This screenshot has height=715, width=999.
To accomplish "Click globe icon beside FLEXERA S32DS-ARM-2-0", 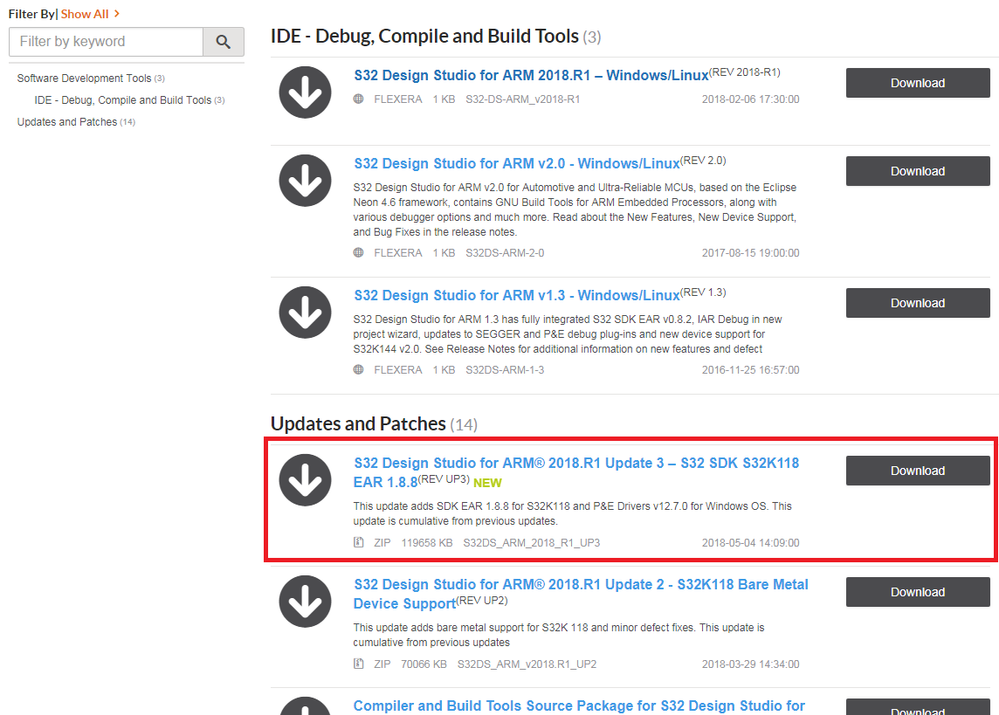I will 359,252.
